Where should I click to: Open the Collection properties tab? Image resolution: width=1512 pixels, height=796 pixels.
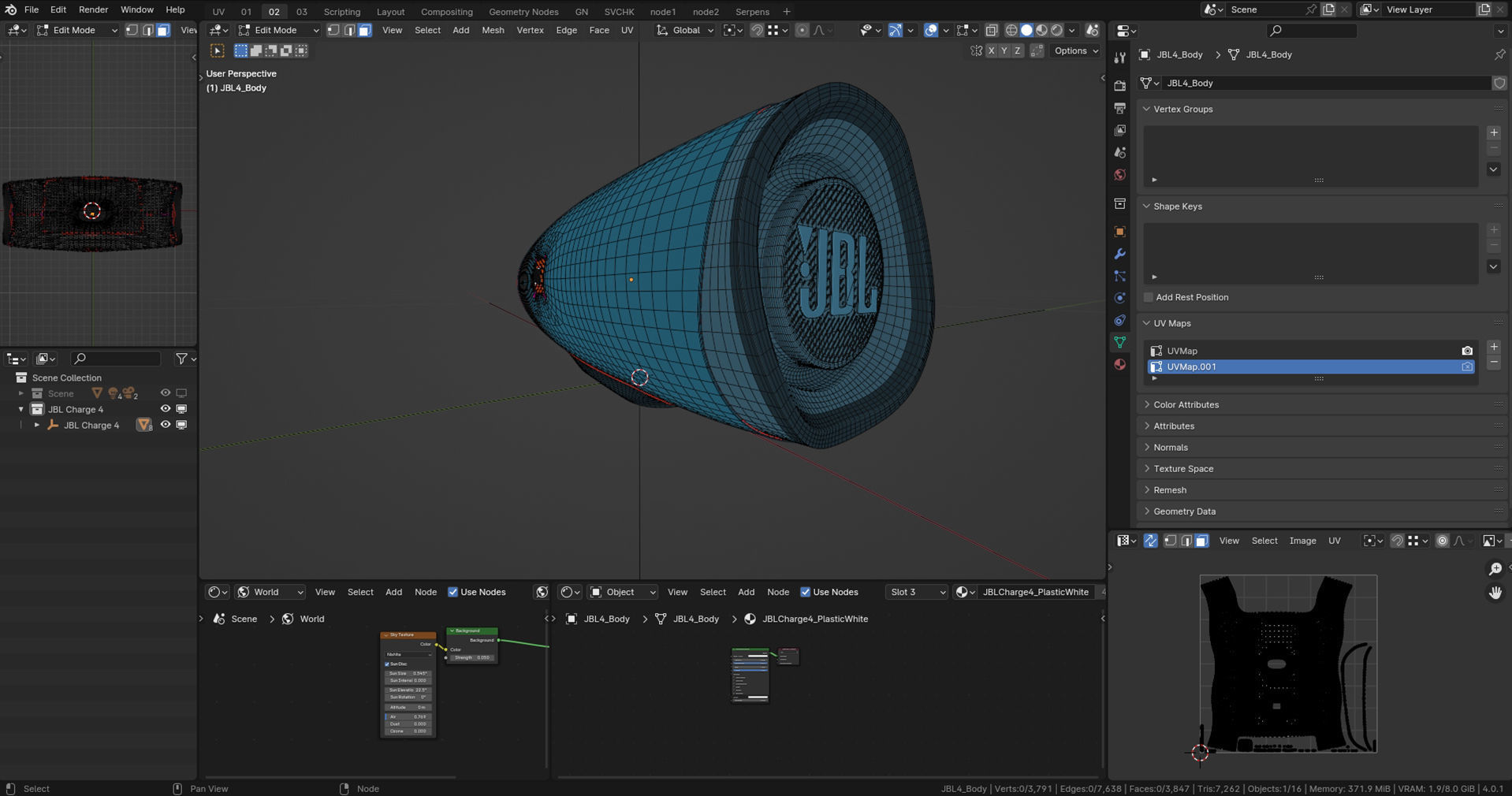(x=1119, y=203)
